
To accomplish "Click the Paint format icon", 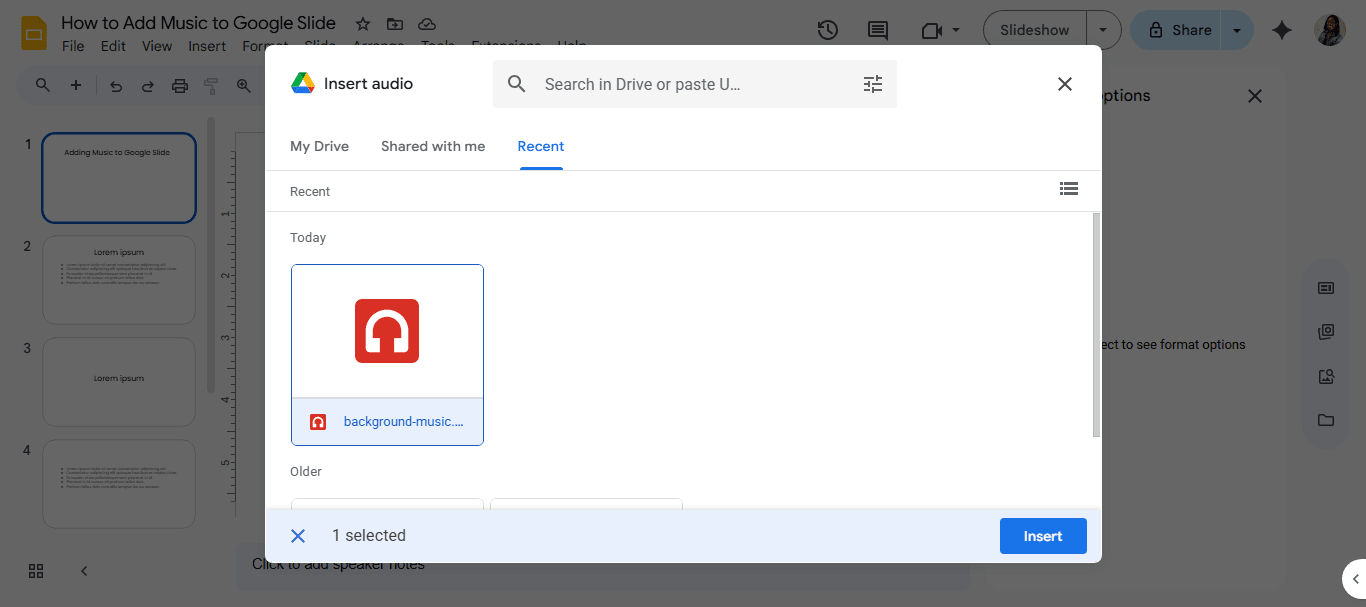I will 211,86.
